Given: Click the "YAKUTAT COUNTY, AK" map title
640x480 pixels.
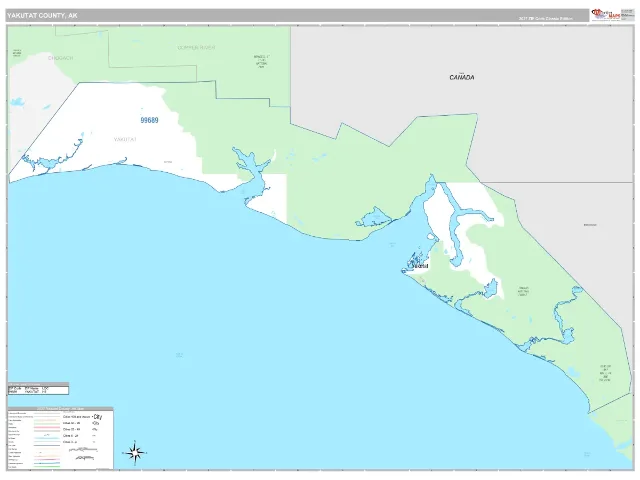Looking at the screenshot, I should click(42, 16).
